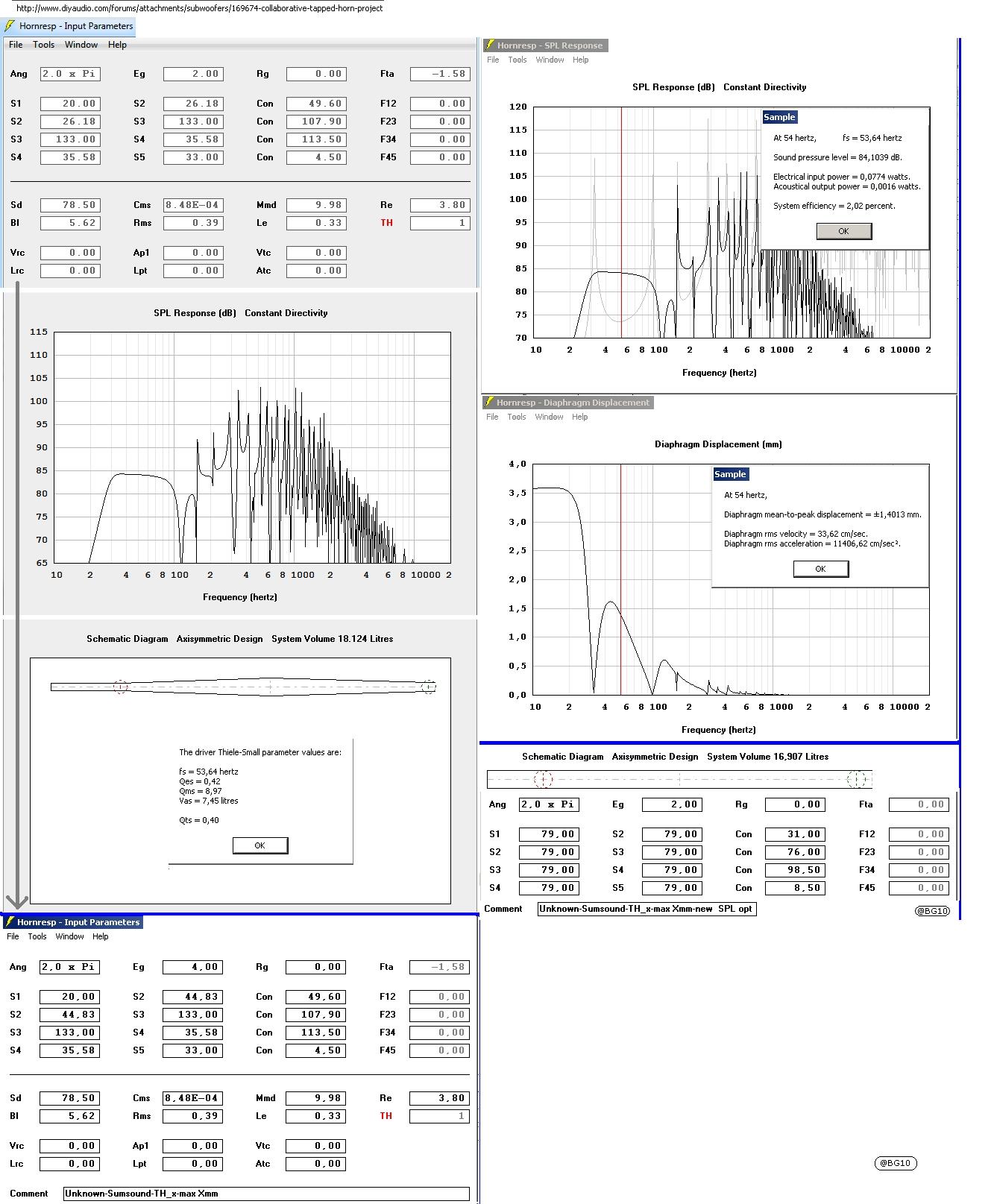Click the Re field showing 3.80 with dot decimal
Screen dimensions: 994x1204
(440, 205)
